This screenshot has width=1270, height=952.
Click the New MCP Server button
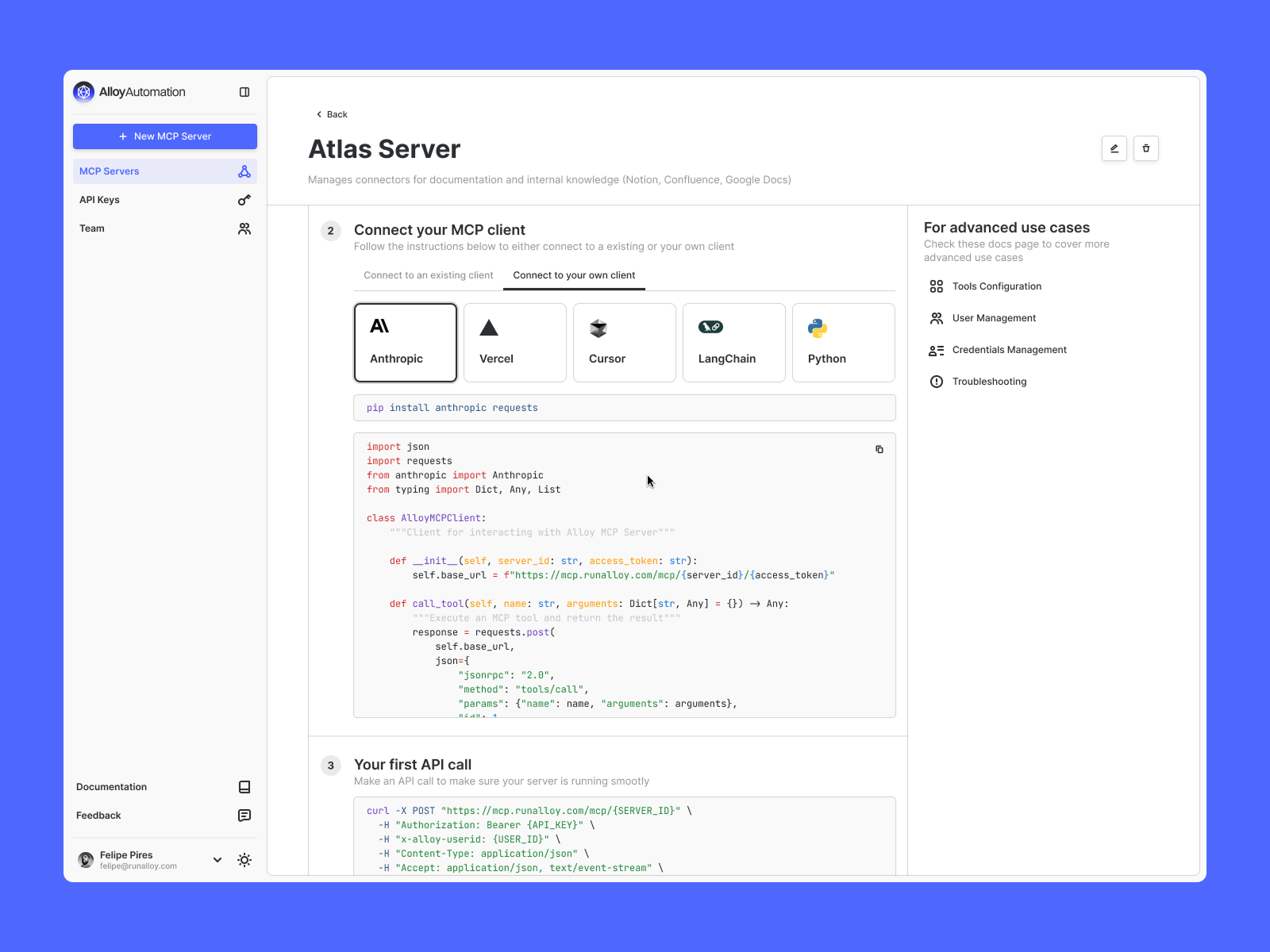coord(165,136)
